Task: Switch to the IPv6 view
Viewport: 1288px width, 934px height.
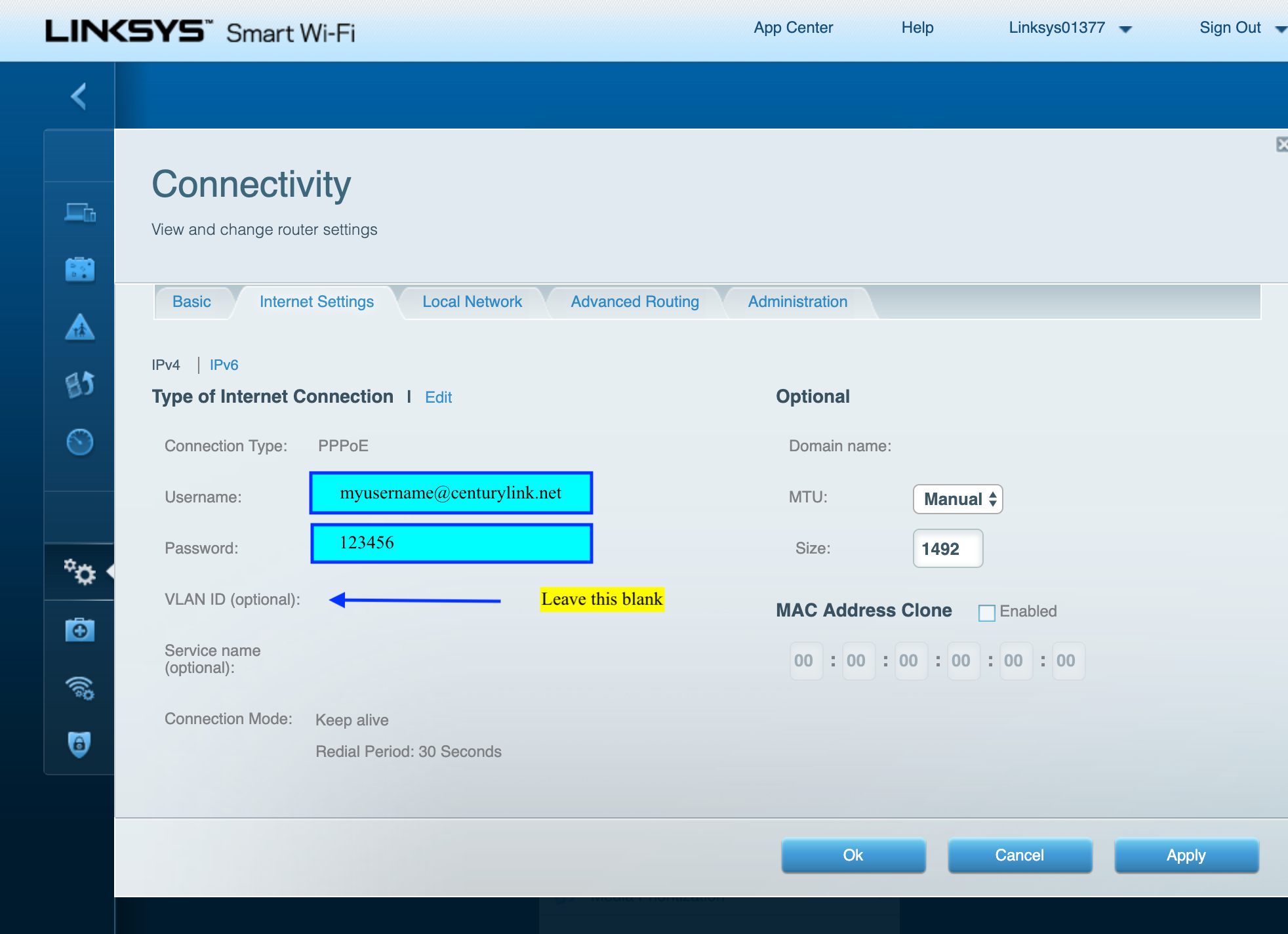Action: 224,365
